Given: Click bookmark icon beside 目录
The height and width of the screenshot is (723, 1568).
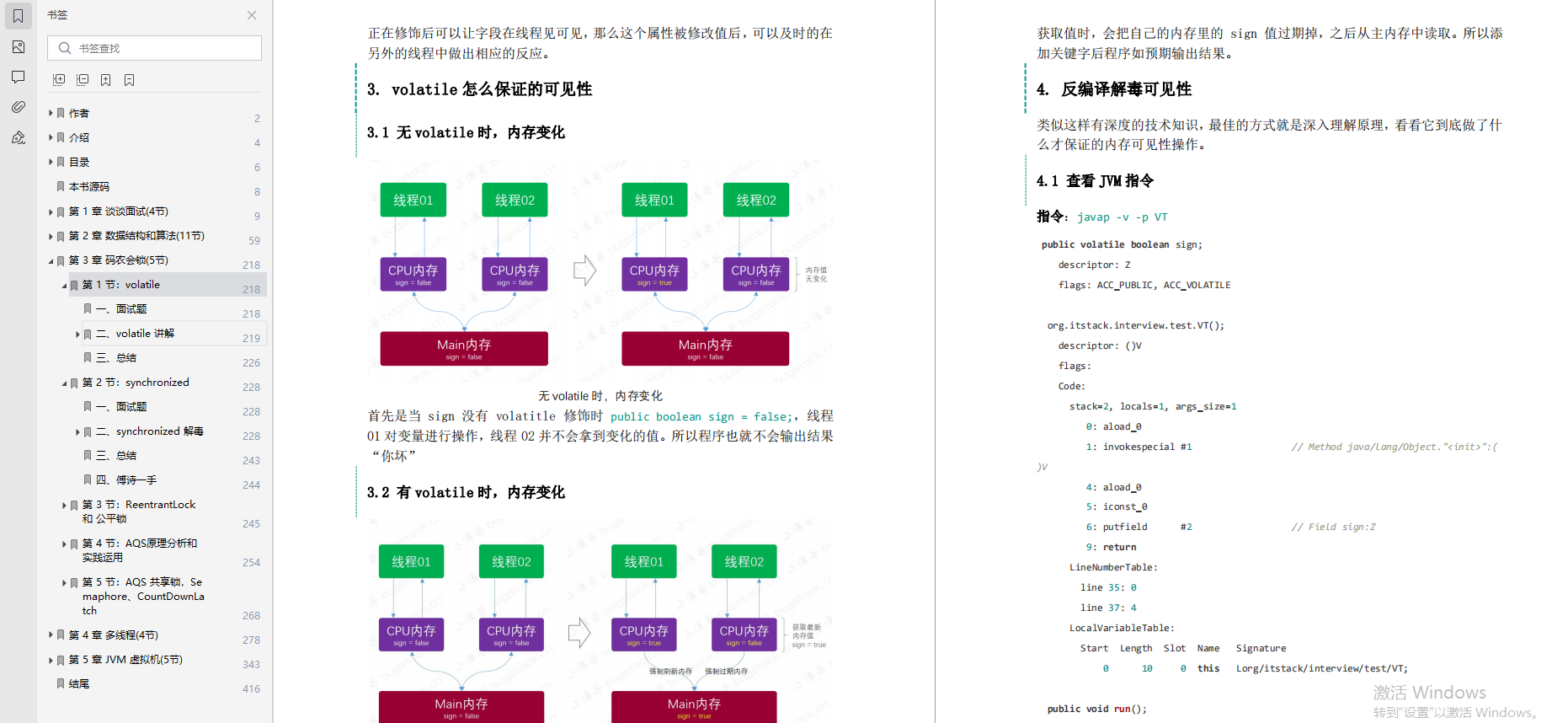Looking at the screenshot, I should 61,162.
